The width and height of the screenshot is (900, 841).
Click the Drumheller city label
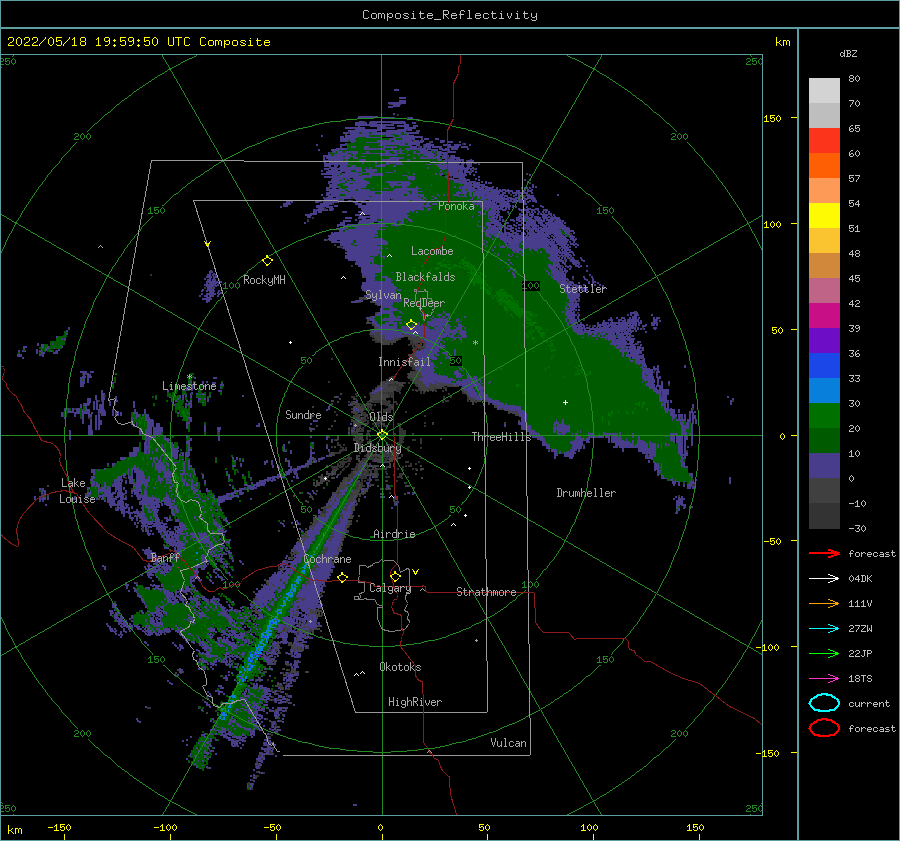tap(585, 493)
